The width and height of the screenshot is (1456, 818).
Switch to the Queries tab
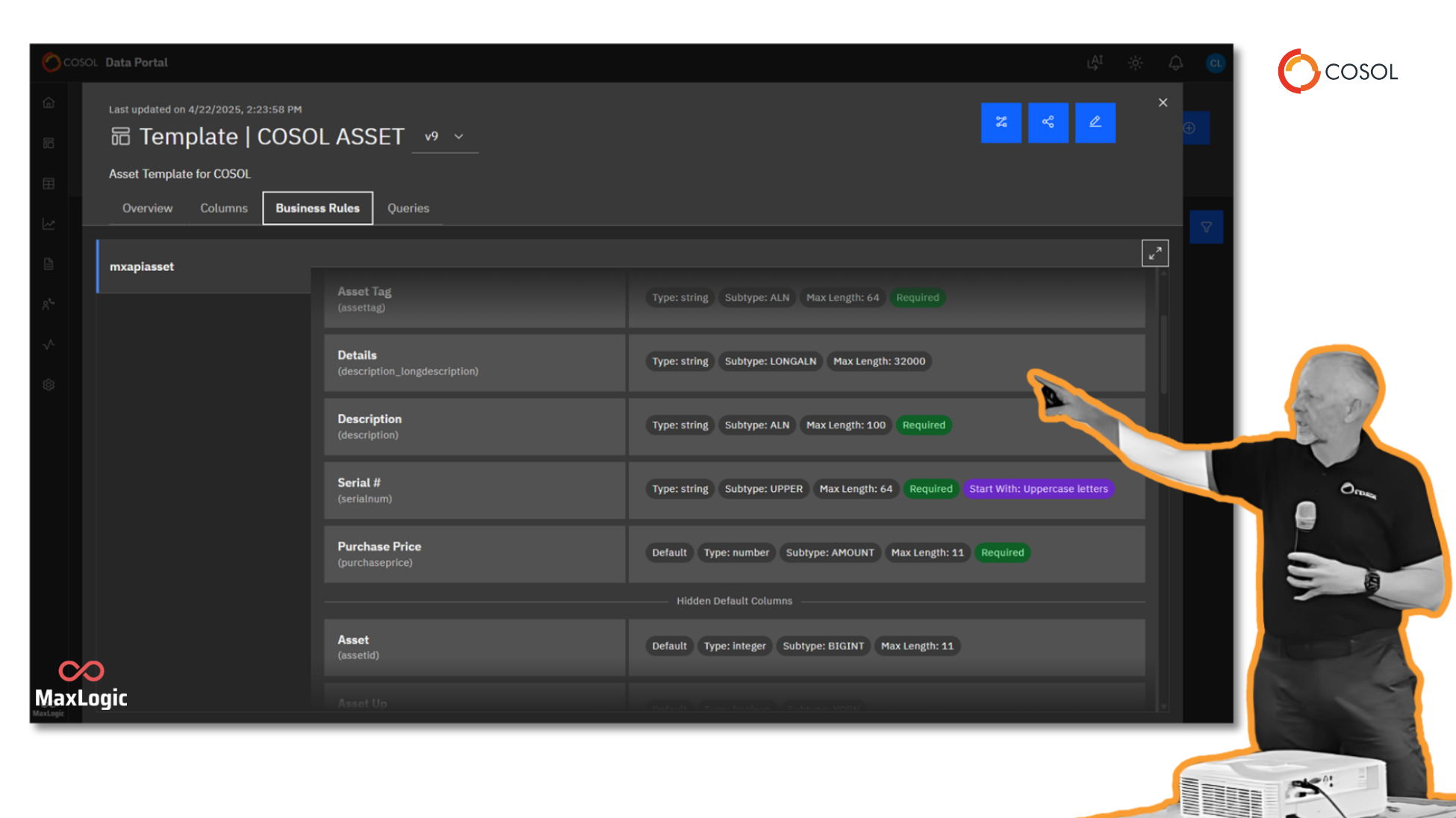point(408,208)
